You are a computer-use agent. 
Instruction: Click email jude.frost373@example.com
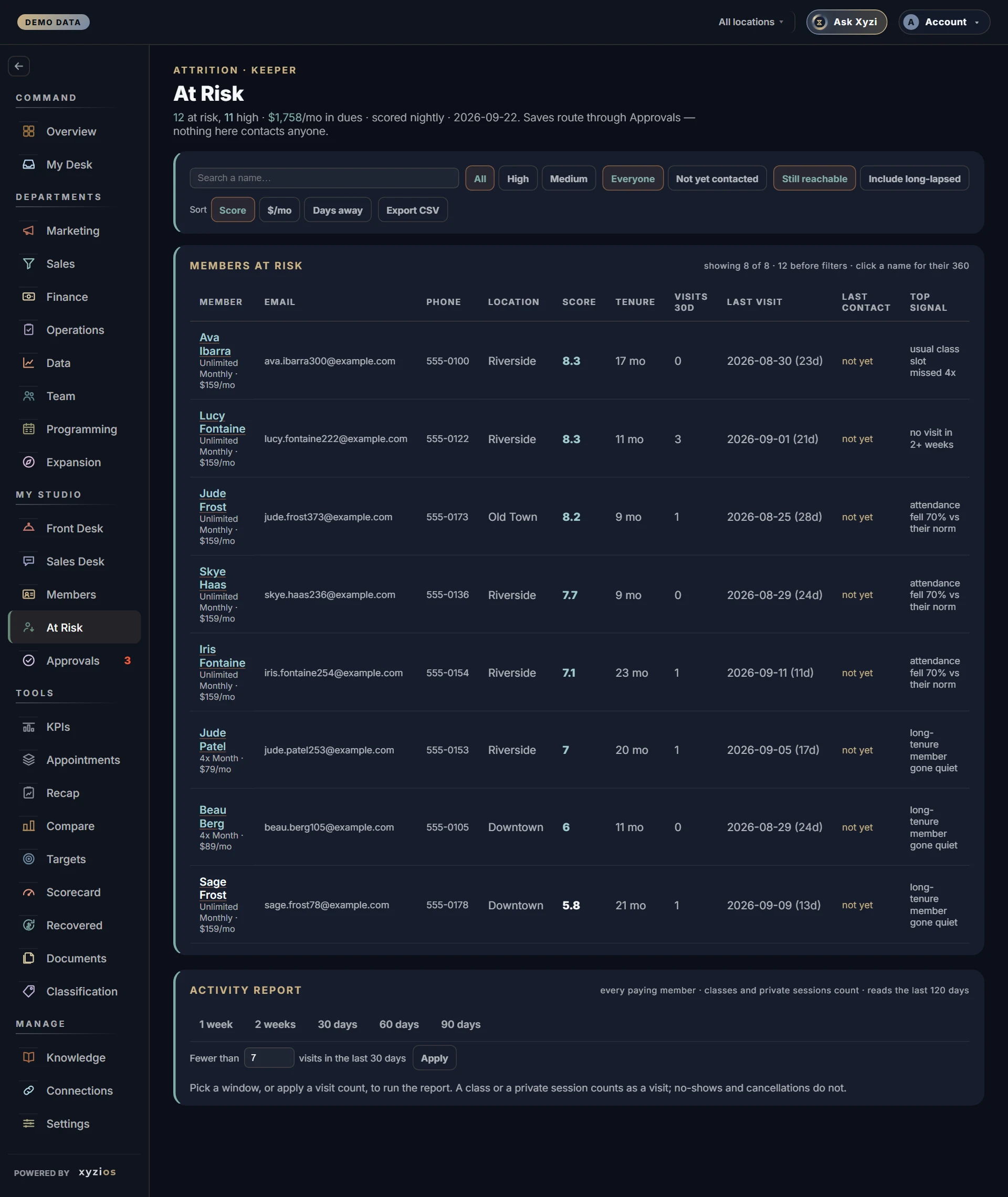pyautogui.click(x=328, y=517)
